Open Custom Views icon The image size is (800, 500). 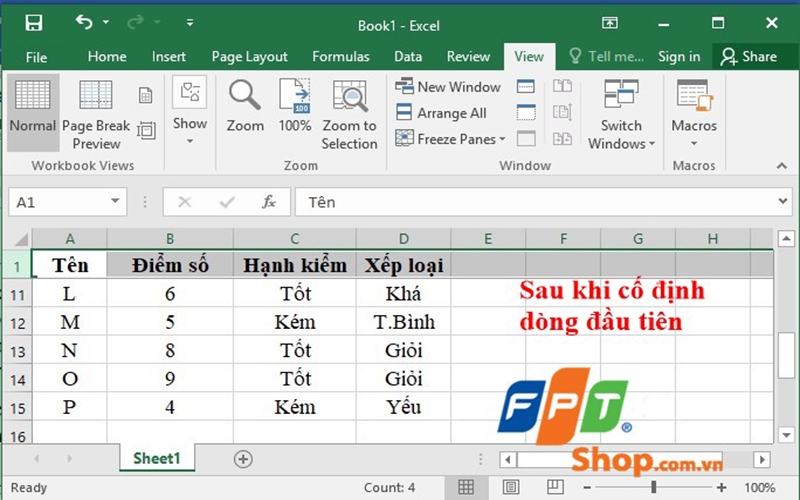146,131
